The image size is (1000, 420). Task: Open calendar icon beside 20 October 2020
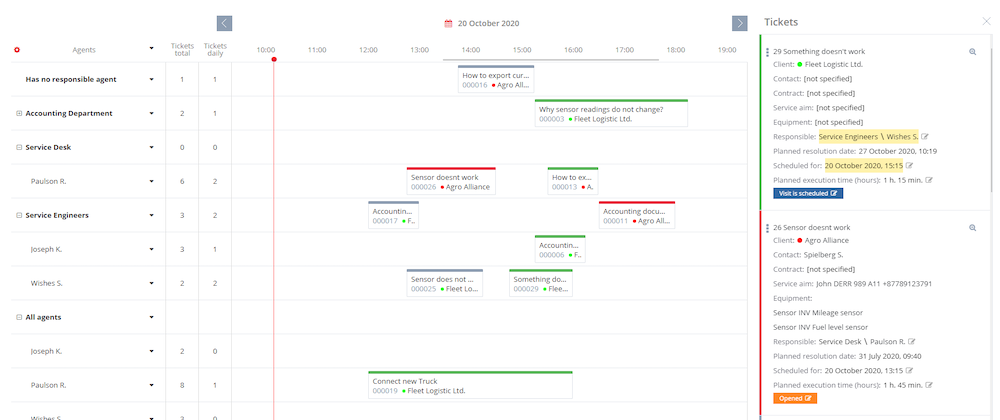[449, 23]
